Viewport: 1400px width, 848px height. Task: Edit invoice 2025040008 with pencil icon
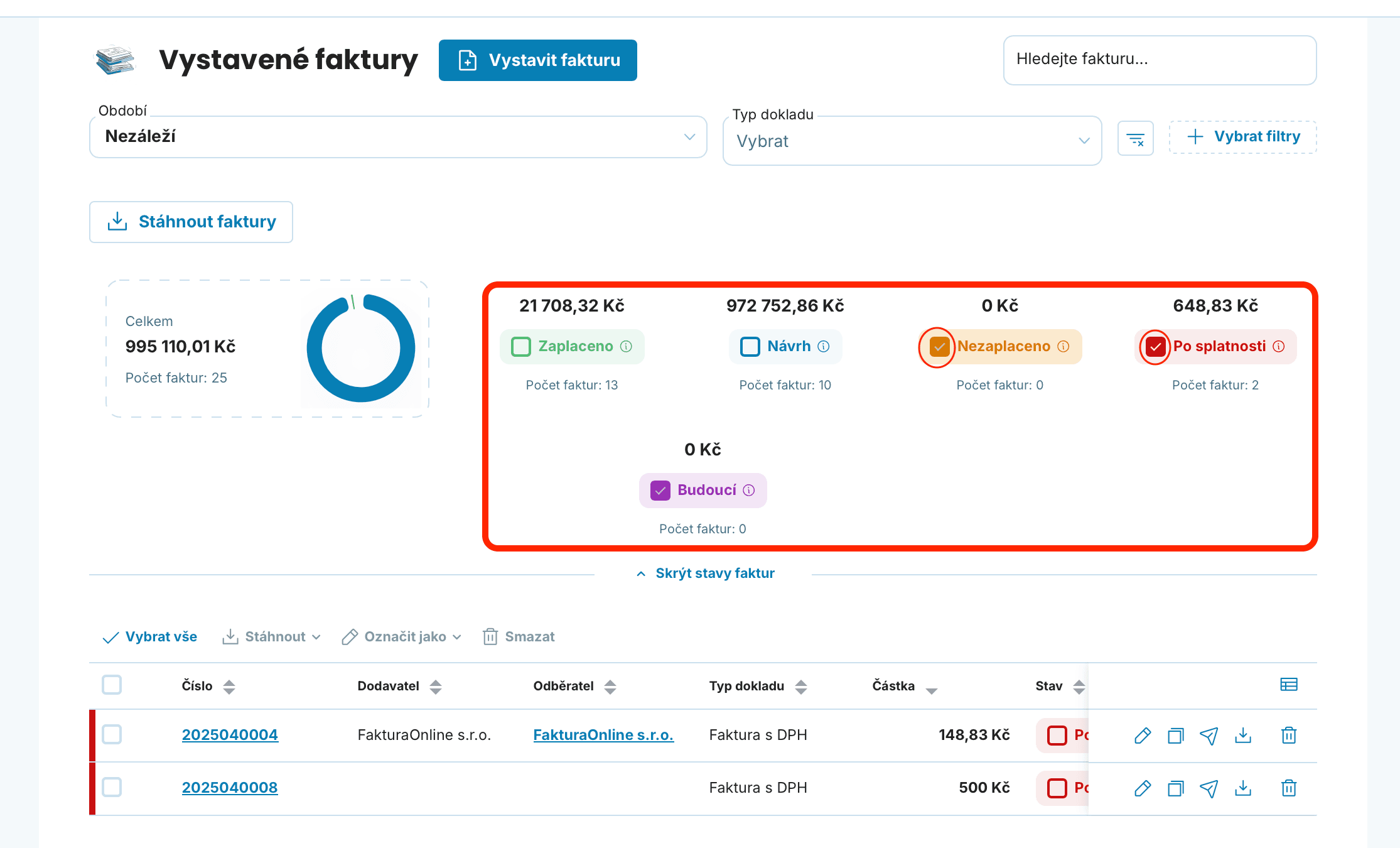click(1143, 788)
